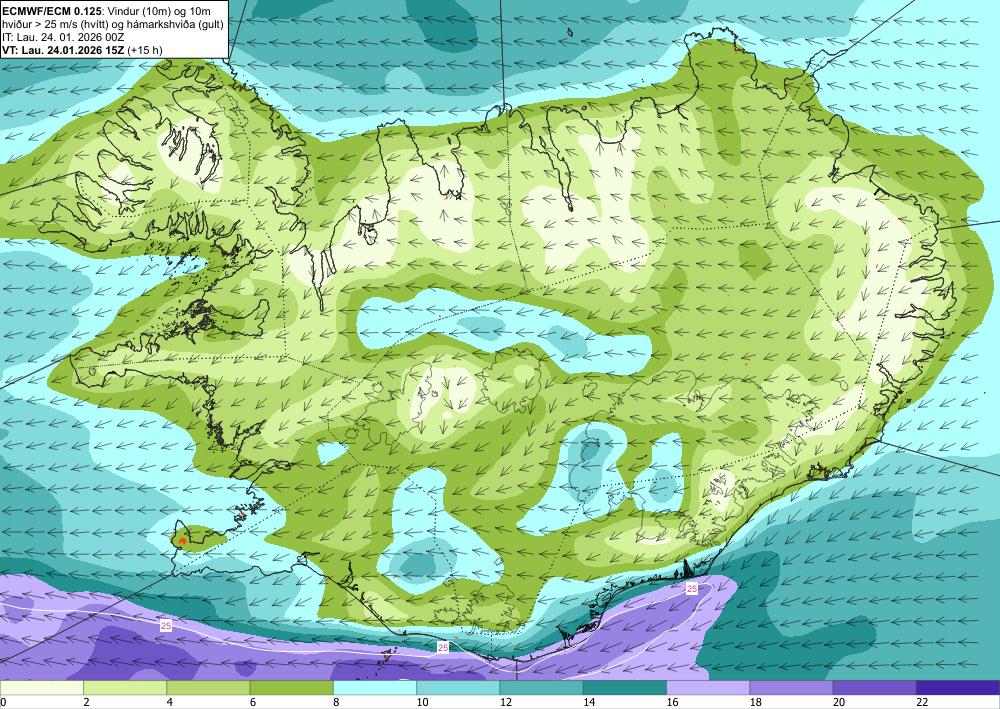Click the 0–2 m/s pale cream legend swatch
This screenshot has width=1000, height=709.
(x=41, y=688)
